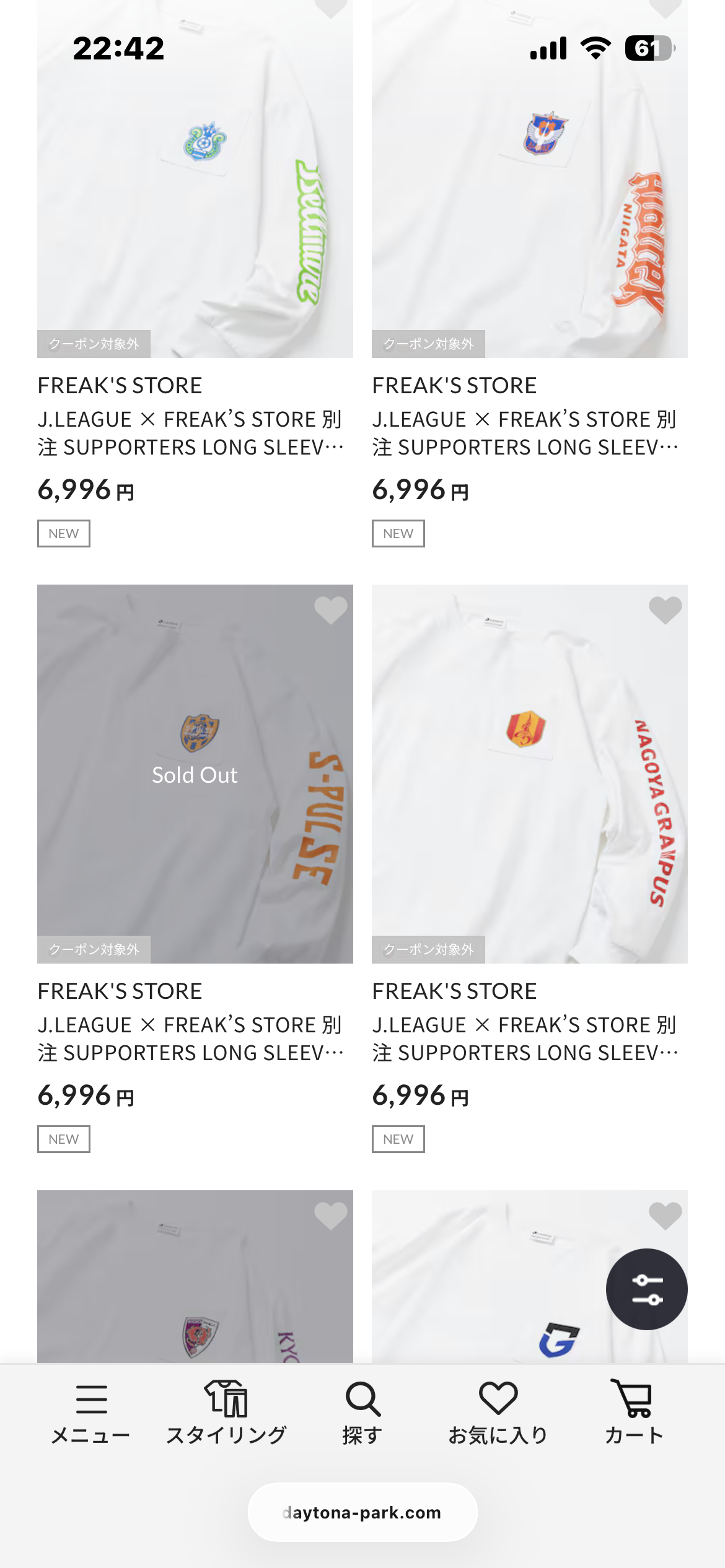
Task: Open the Nagoya Grampus shirt product image
Action: (x=529, y=774)
